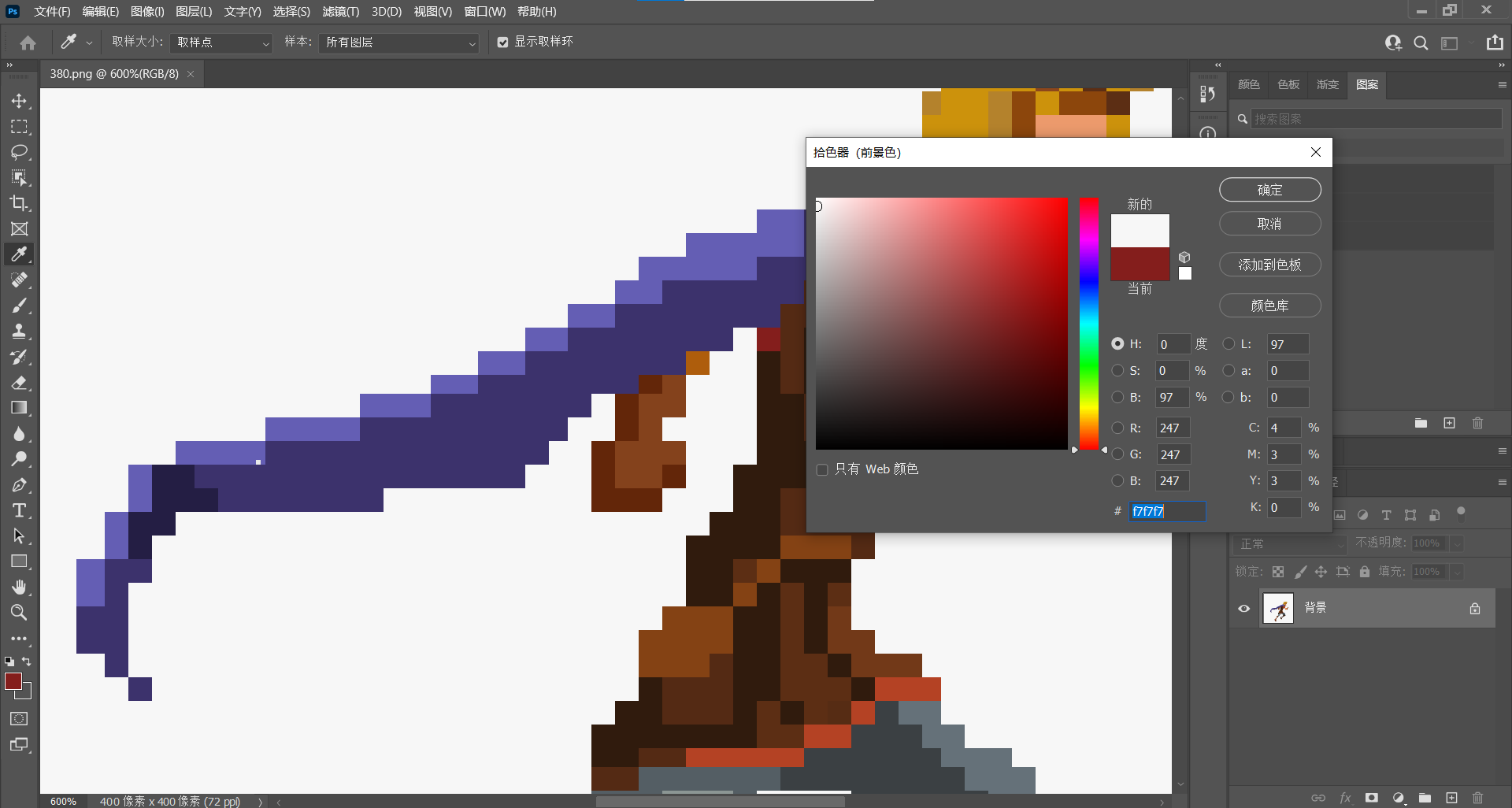Toggle the 显示取样环 checkbox

click(502, 43)
